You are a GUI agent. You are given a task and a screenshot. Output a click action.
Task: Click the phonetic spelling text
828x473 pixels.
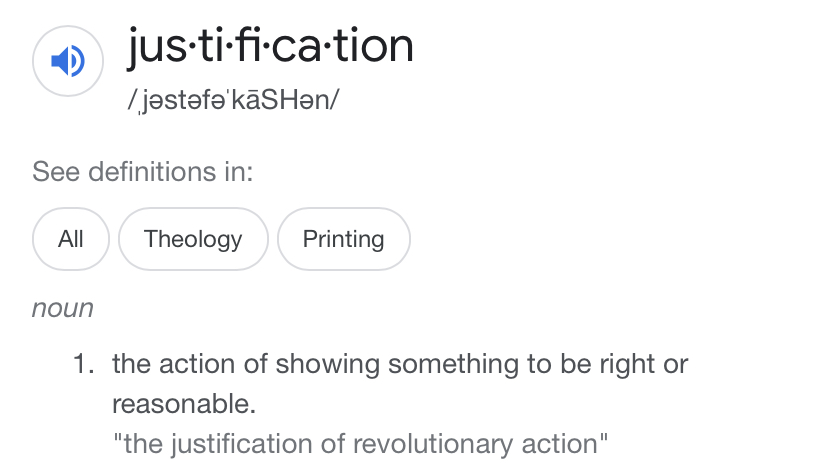[233, 100]
